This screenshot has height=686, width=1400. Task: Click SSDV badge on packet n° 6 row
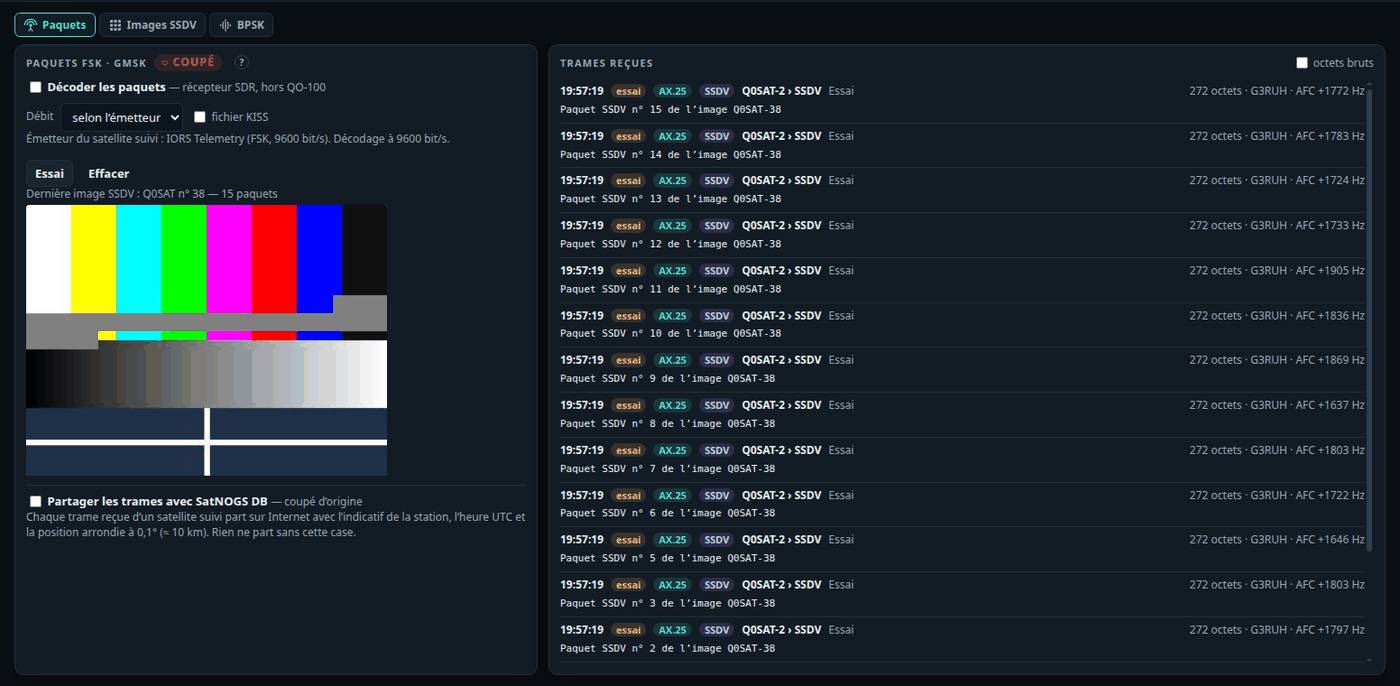pos(716,495)
